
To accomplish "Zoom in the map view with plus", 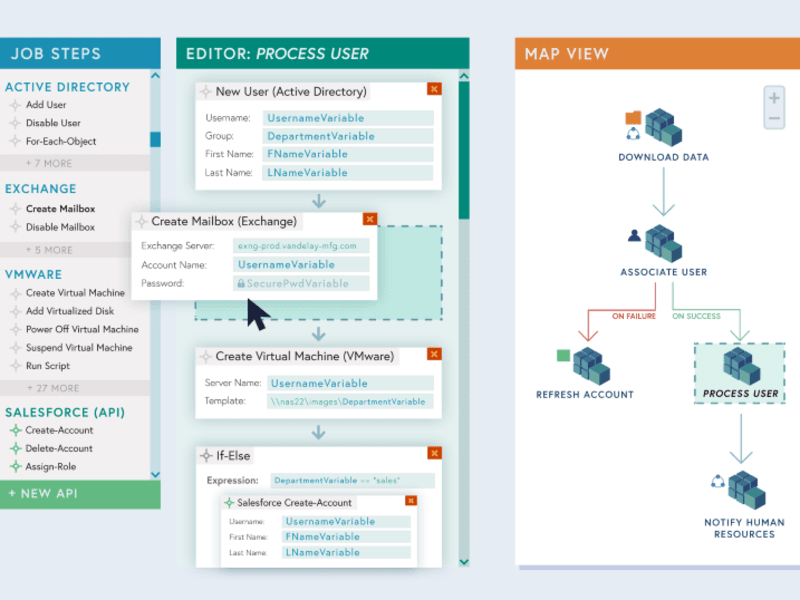I will [774, 97].
